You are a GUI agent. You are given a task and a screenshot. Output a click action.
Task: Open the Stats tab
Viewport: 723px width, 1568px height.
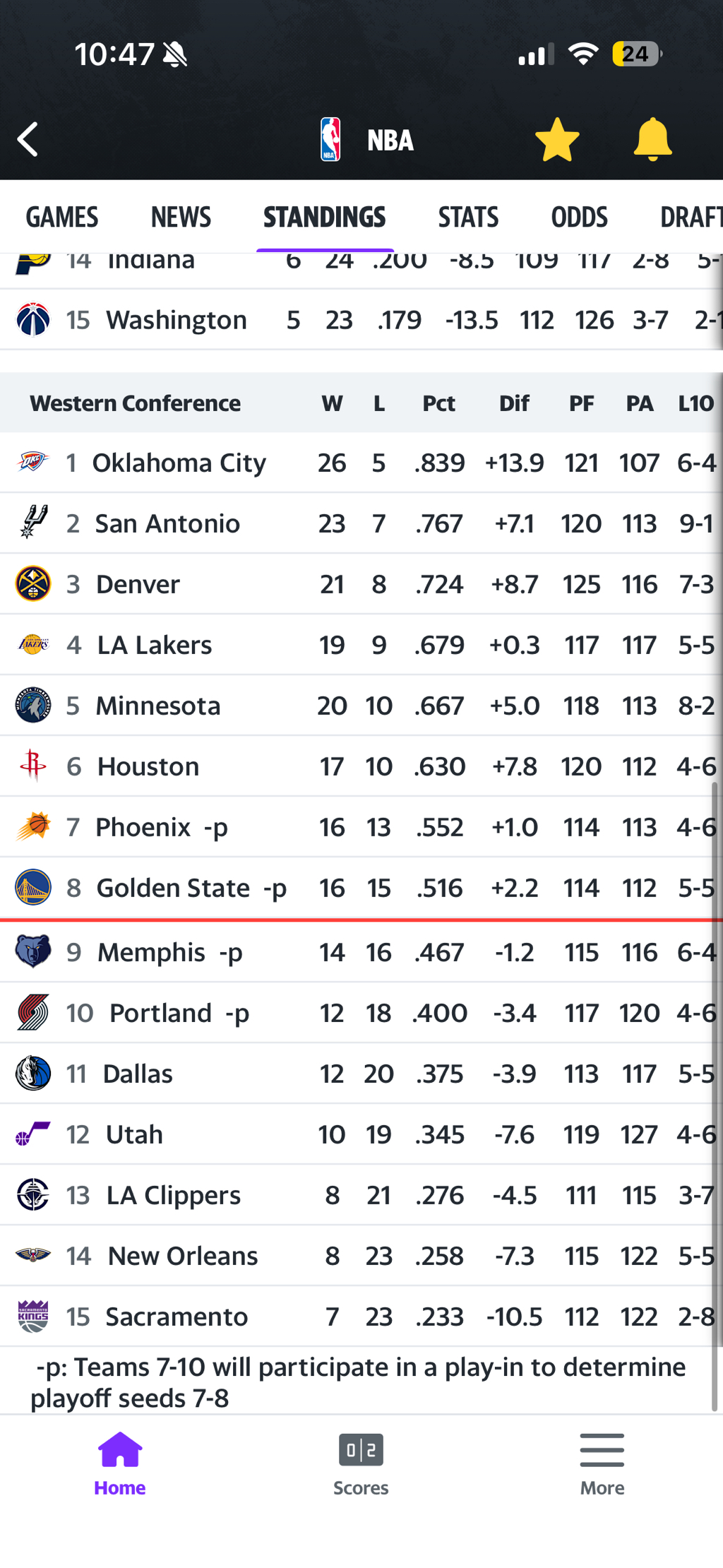click(x=468, y=217)
